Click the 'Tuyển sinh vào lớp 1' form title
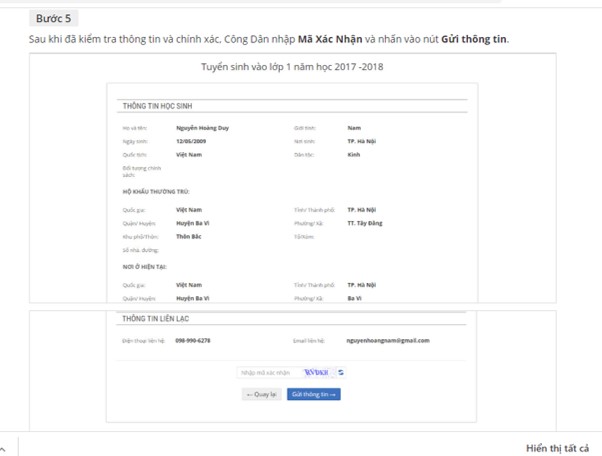The height and width of the screenshot is (456, 602). coord(292,66)
